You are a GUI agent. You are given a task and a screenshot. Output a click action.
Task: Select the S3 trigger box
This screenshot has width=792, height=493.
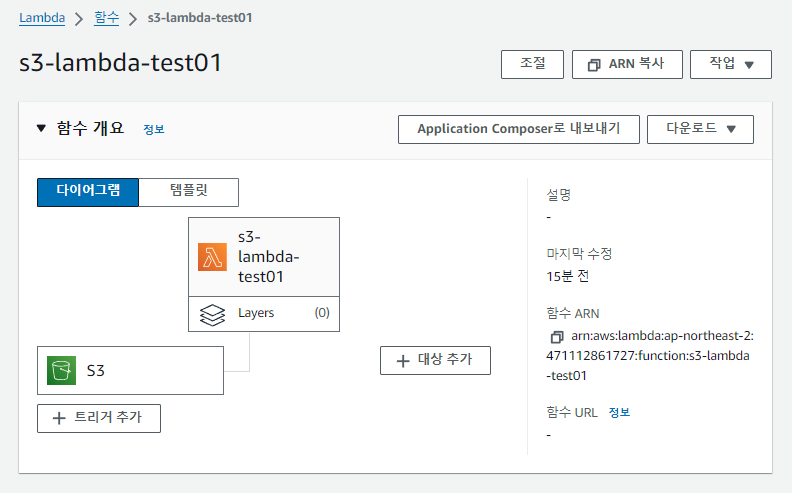(130, 371)
